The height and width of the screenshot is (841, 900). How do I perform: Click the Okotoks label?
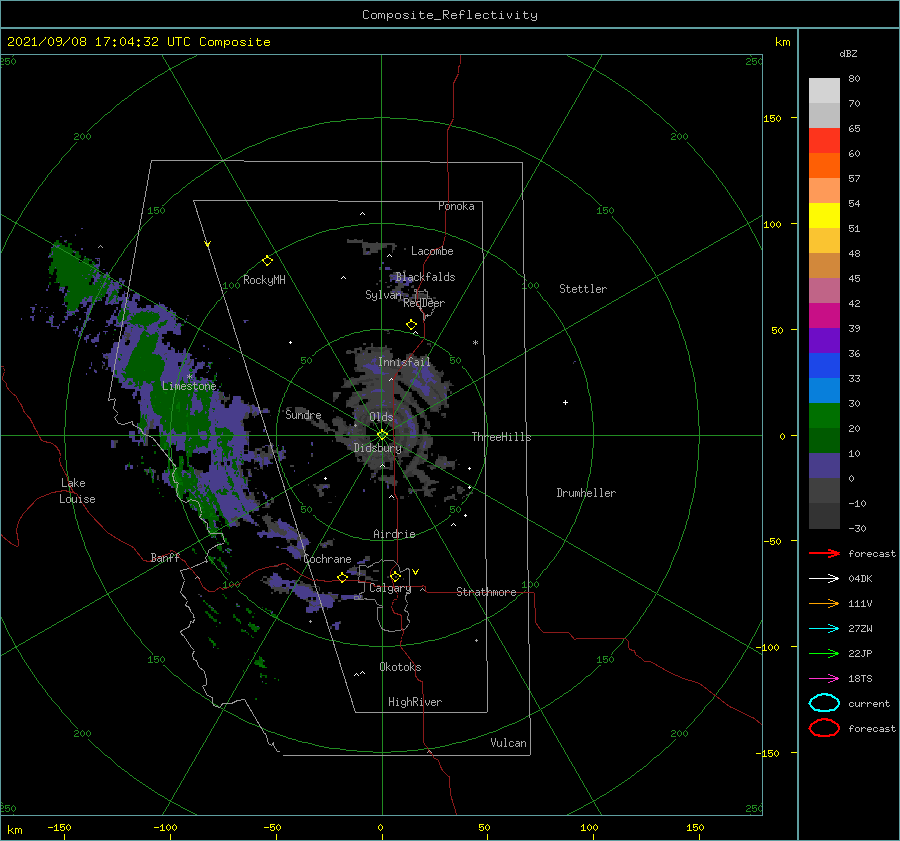coord(400,667)
